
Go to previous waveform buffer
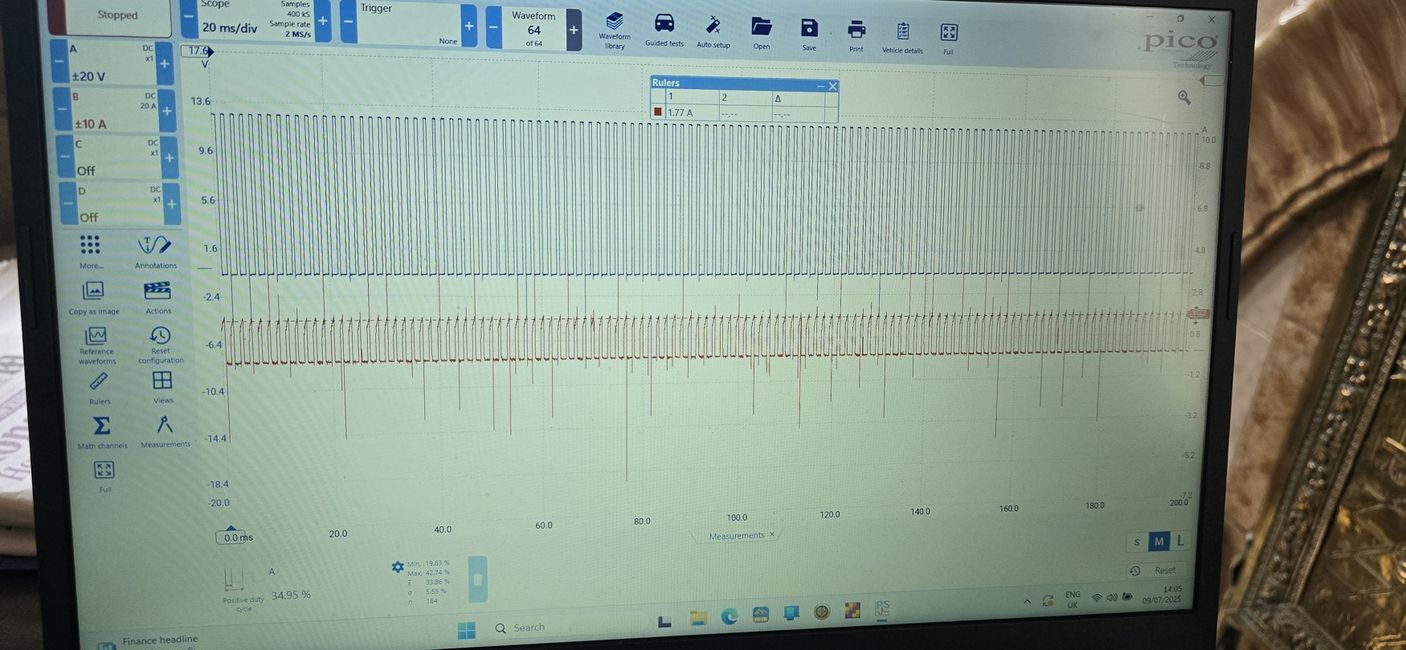point(494,27)
